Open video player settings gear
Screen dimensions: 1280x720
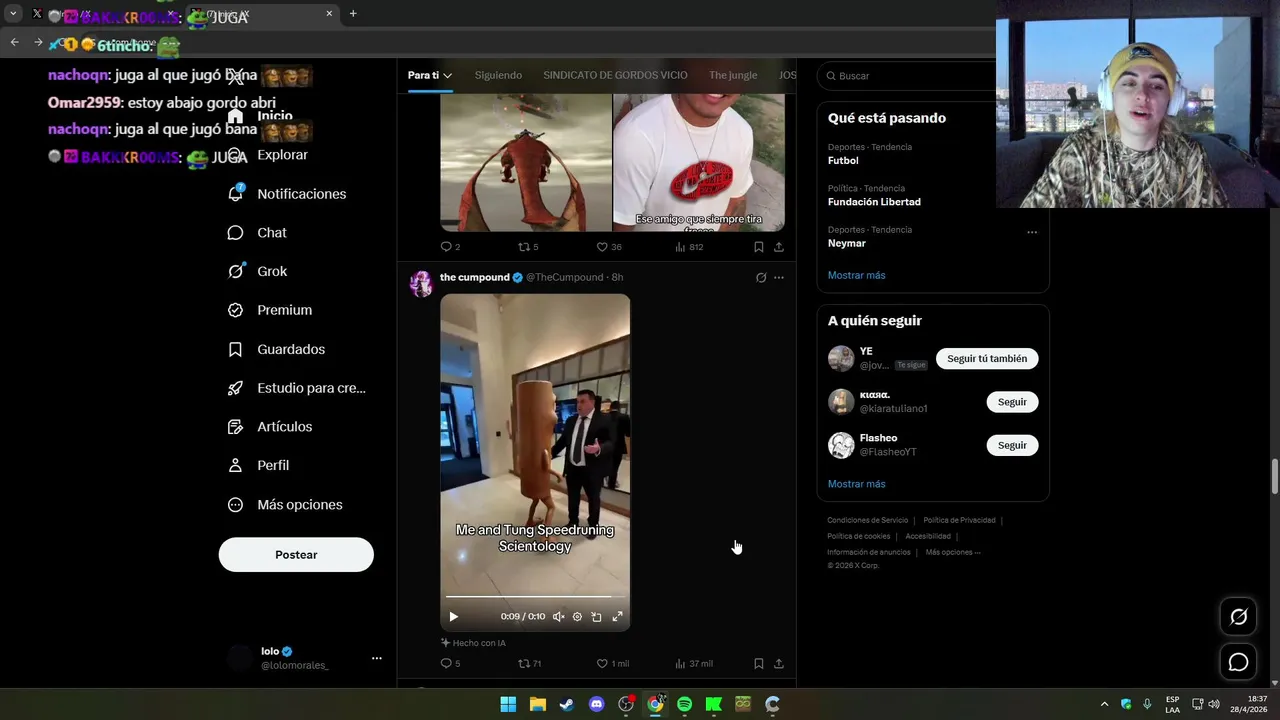pyautogui.click(x=577, y=617)
